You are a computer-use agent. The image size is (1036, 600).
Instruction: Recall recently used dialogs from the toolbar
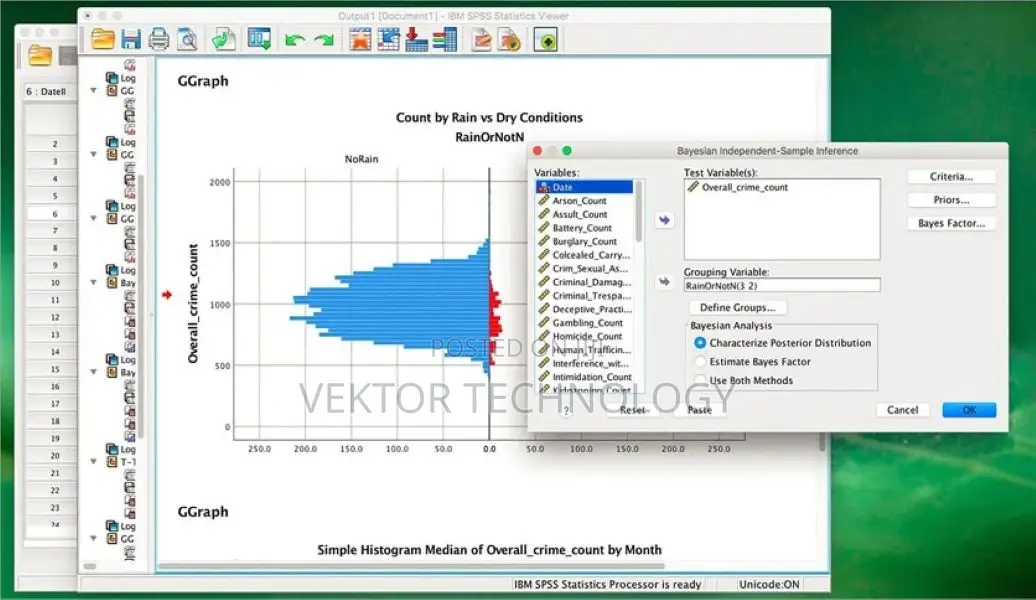click(x=259, y=40)
